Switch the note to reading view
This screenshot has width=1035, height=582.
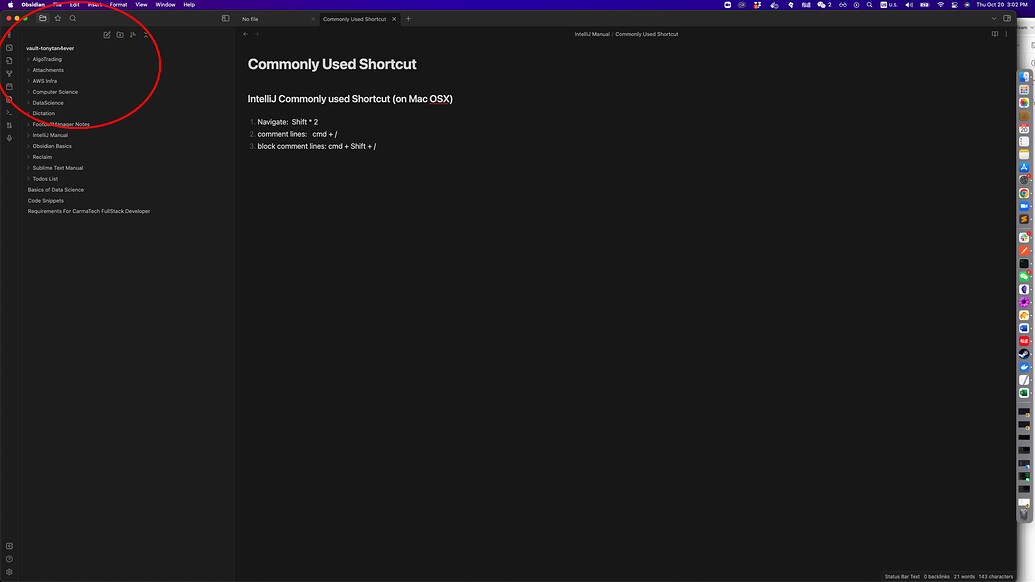(x=995, y=34)
